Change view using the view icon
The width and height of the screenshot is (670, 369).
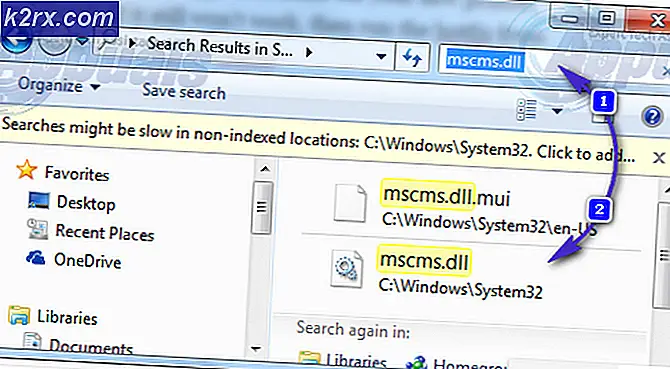click(526, 110)
